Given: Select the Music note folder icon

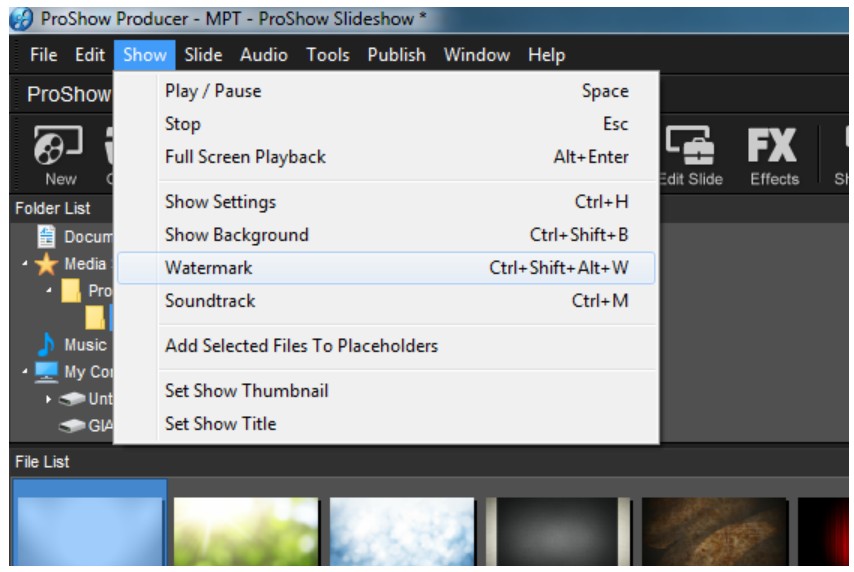Looking at the screenshot, I should click(46, 344).
